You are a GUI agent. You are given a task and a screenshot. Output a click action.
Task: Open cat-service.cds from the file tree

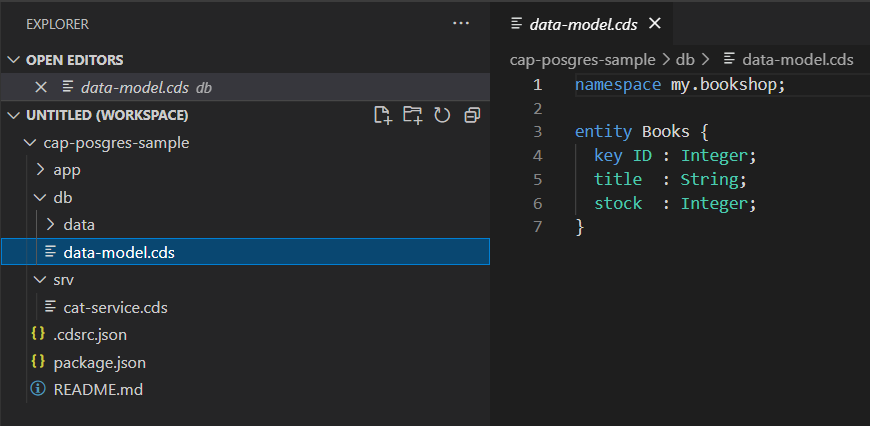coord(115,307)
